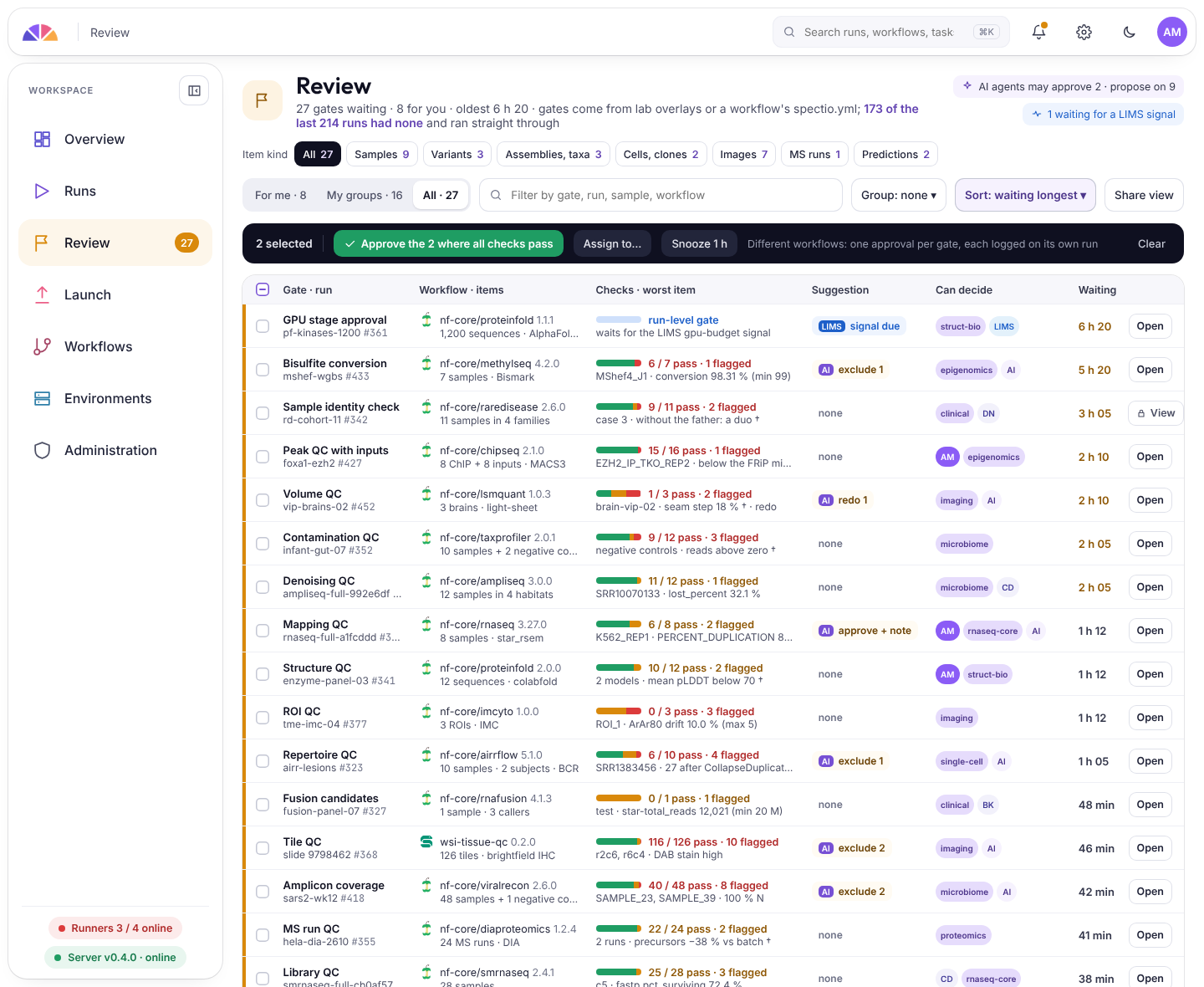Open the Group: none dropdown
This screenshot has width=1204, height=987.
899,195
